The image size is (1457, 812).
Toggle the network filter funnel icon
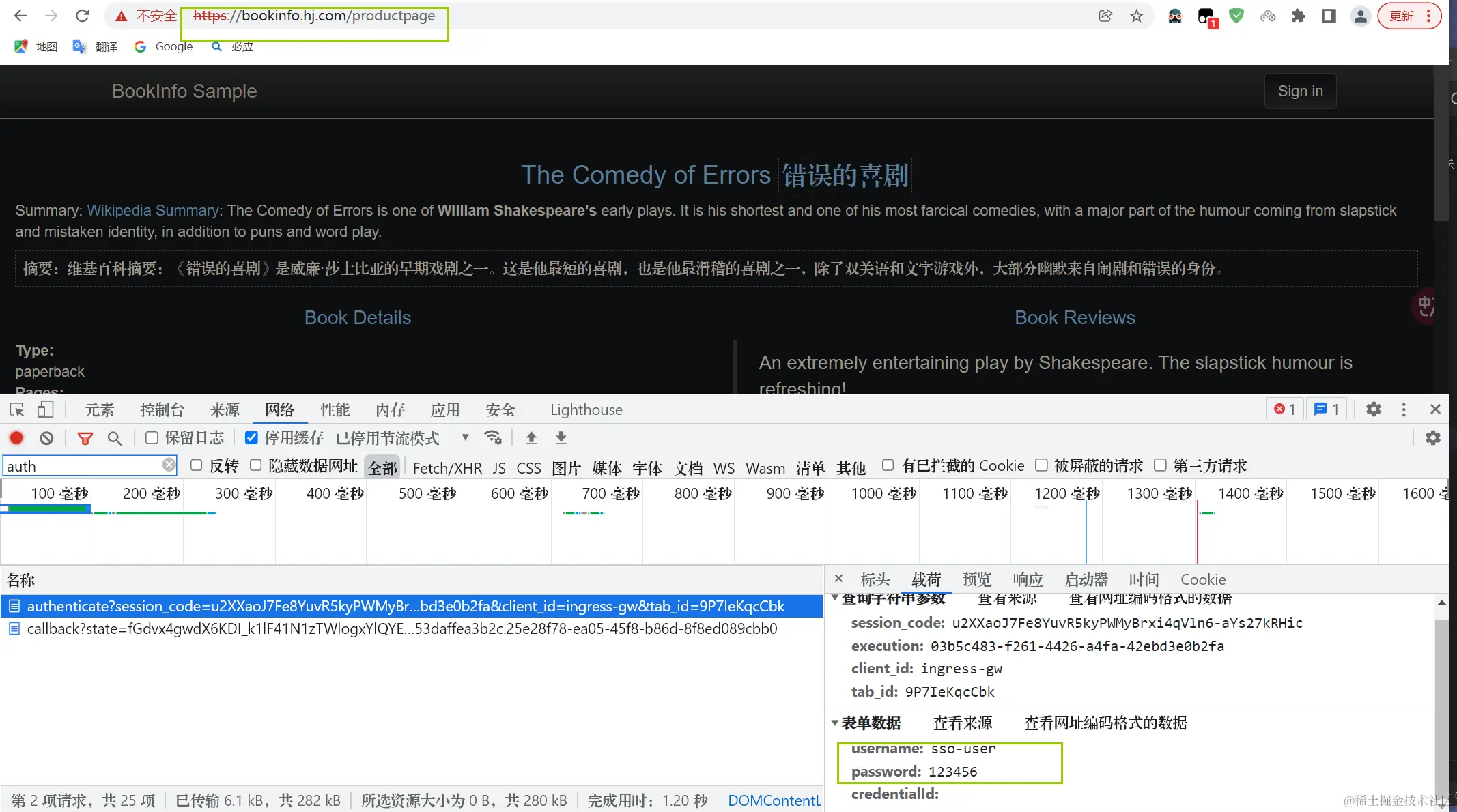(85, 438)
